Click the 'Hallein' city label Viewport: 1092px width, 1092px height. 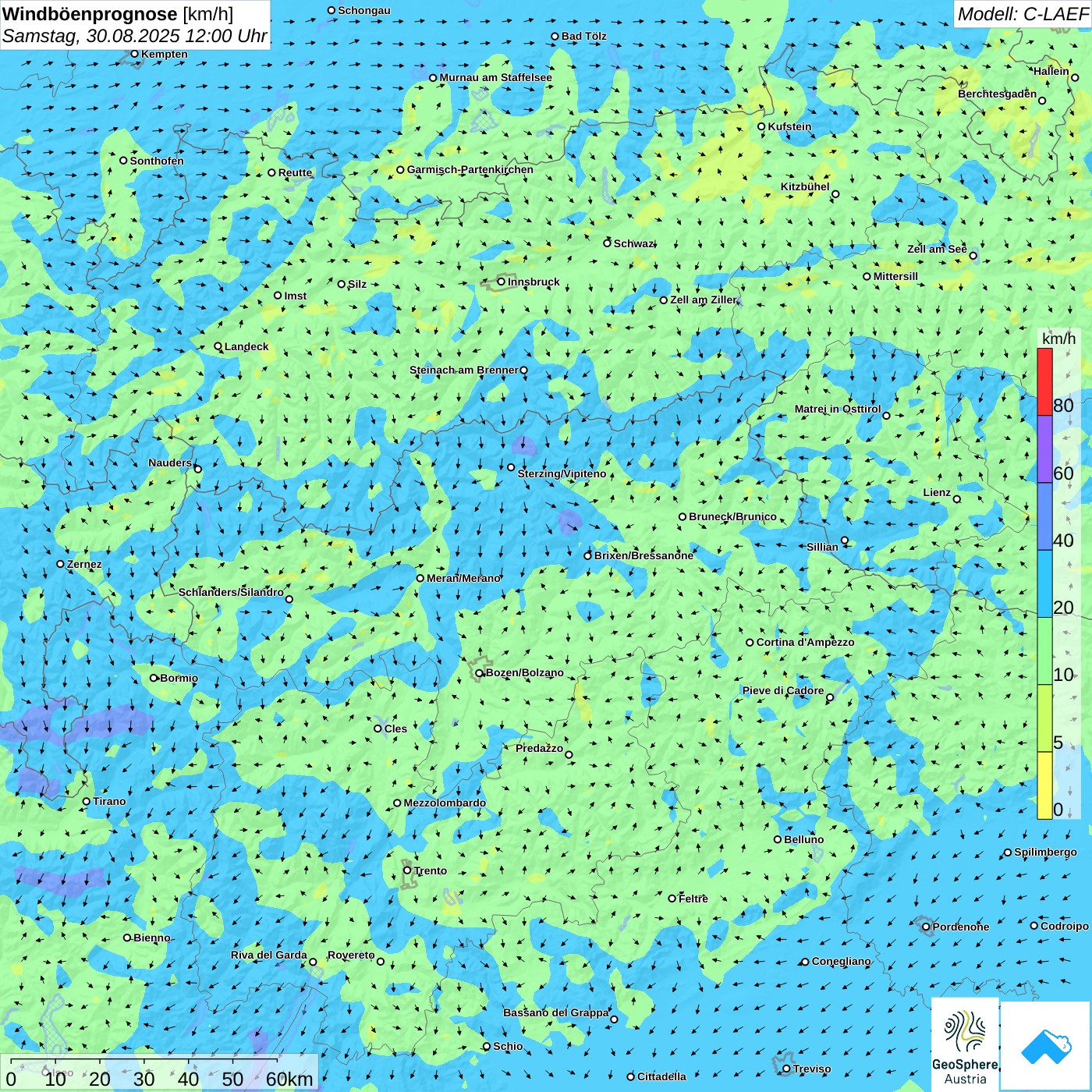click(x=1051, y=71)
